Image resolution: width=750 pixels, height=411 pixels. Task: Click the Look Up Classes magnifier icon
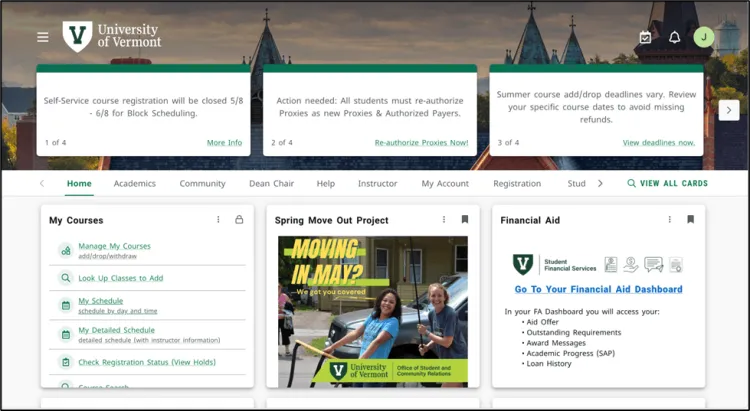[66, 278]
